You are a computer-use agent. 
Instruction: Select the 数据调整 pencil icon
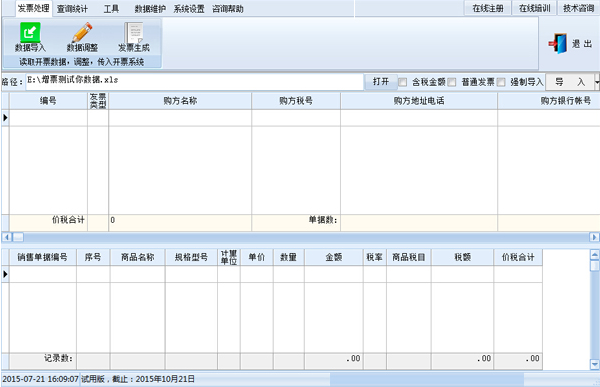coord(82,32)
